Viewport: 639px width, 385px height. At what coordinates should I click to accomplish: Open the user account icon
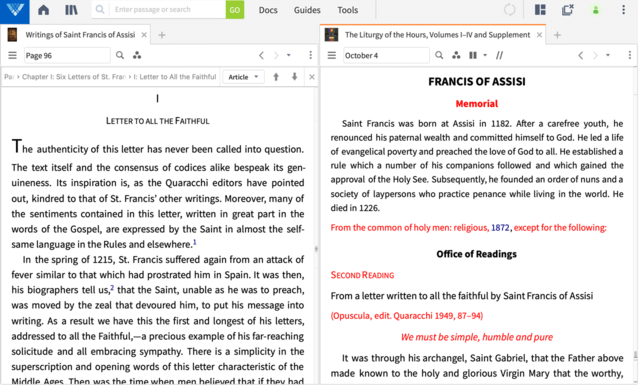(x=595, y=10)
